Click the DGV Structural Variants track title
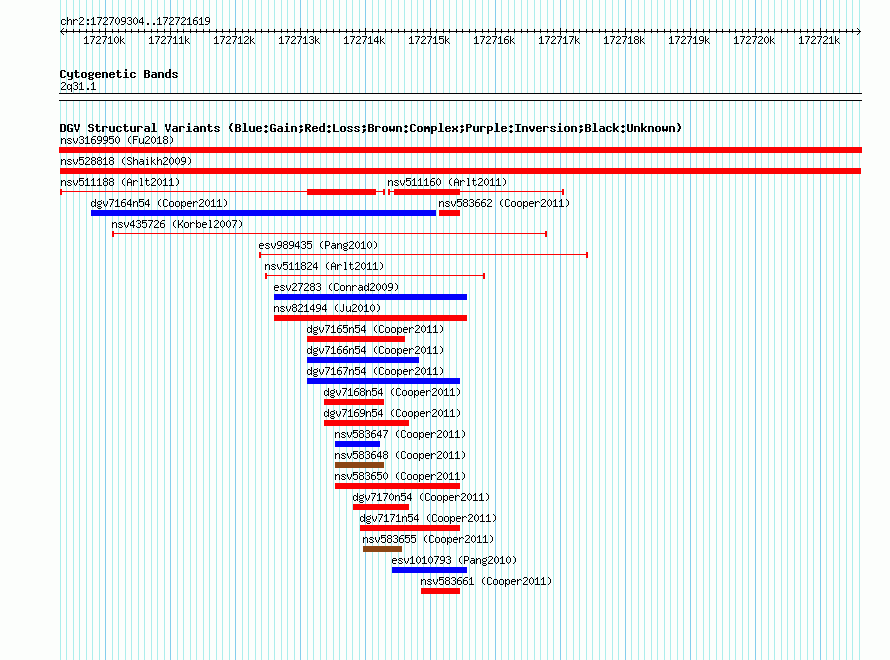890x660 pixels. (371, 128)
